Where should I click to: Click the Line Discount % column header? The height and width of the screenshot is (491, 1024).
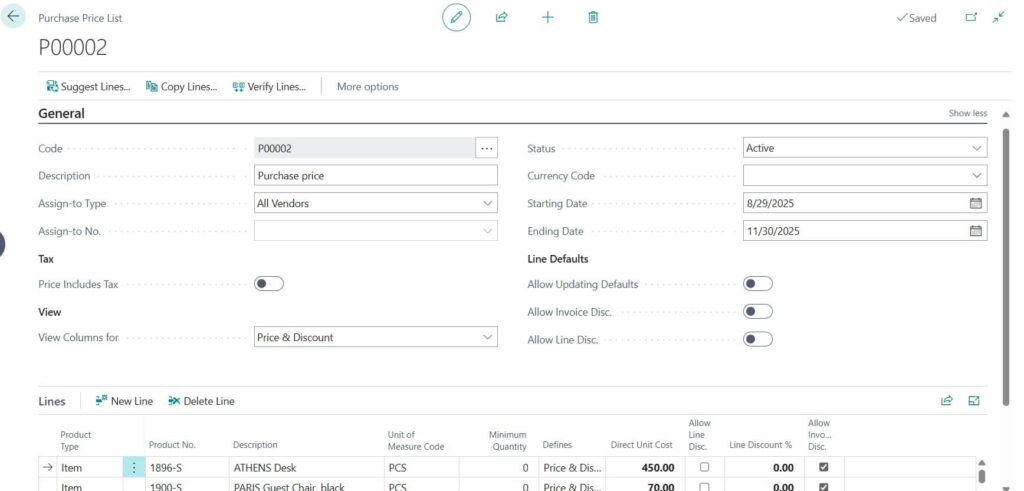pos(760,445)
